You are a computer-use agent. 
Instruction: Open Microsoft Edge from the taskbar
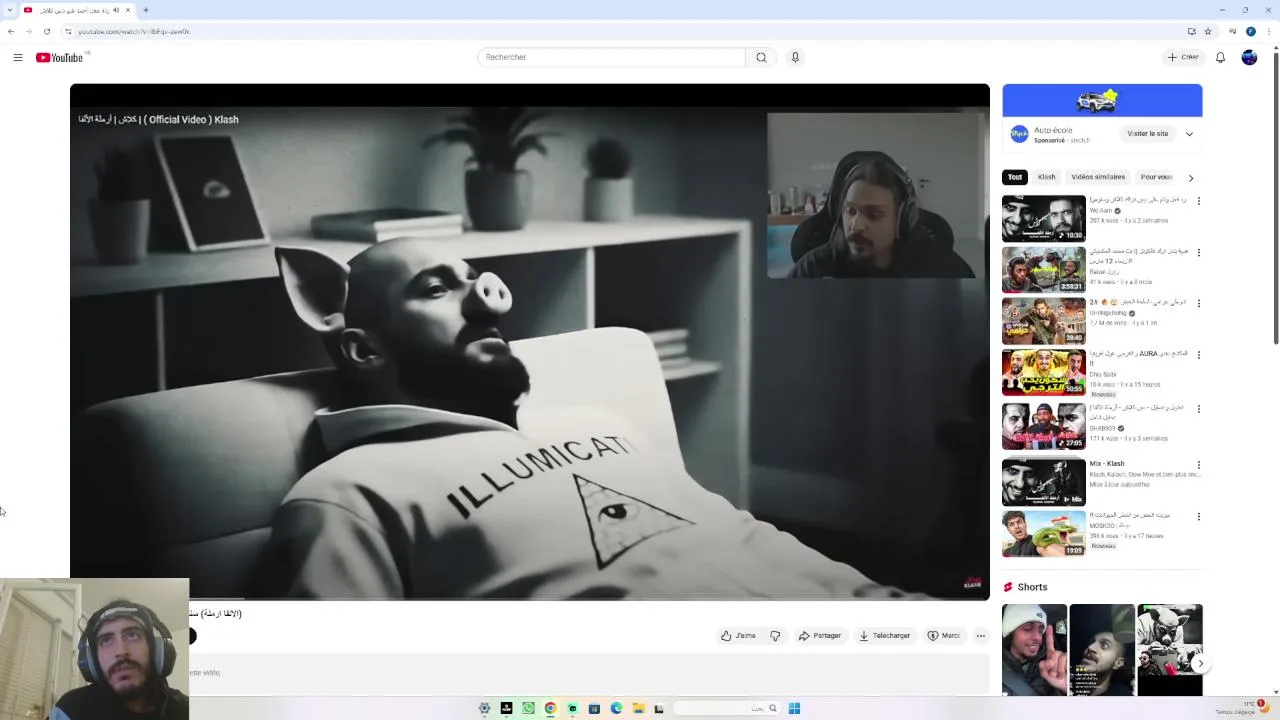coord(616,708)
